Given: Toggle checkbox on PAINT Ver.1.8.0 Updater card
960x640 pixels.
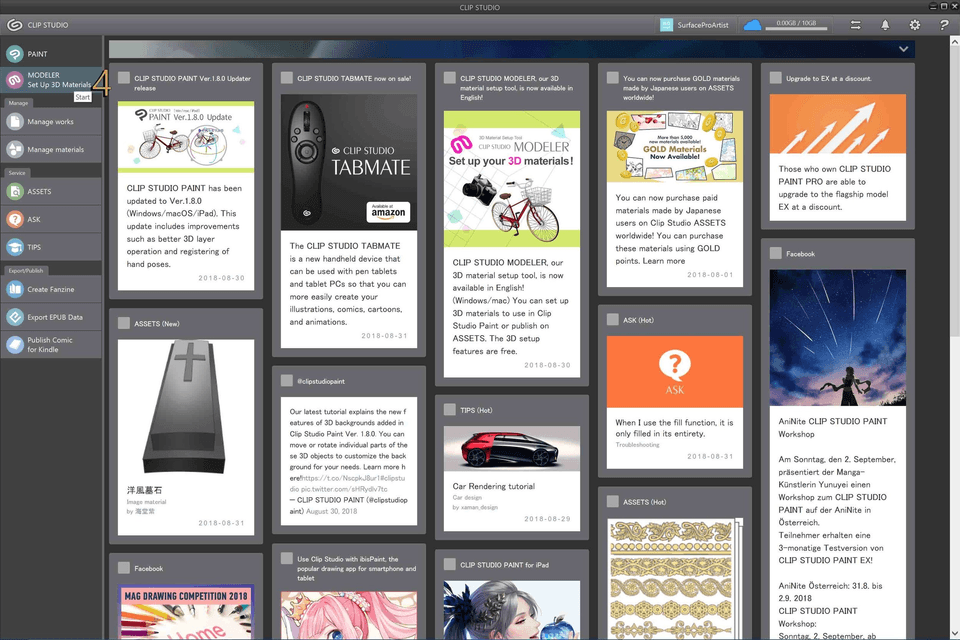Looking at the screenshot, I should coord(124,78).
